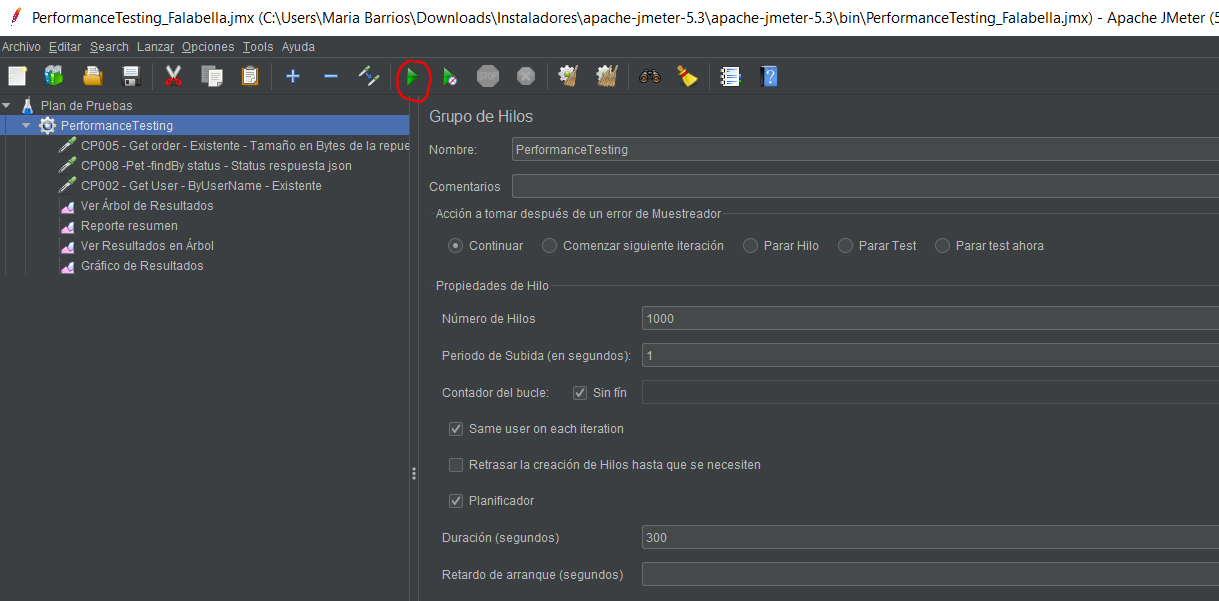
Task: Collapse the PerformanceTesting tree node
Action: 24,124
